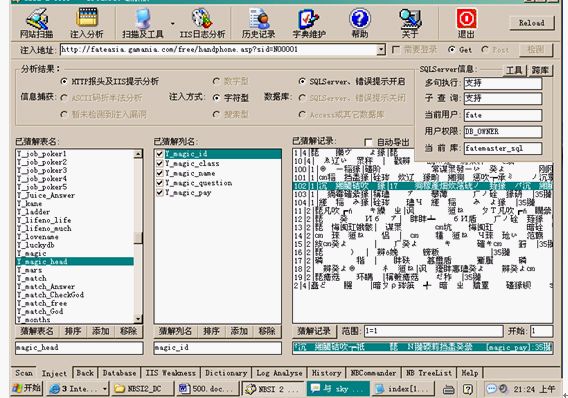Image resolution: width=568 pixels, height=398 pixels.
Task: Switch to the Database tab
Action: coord(119,373)
